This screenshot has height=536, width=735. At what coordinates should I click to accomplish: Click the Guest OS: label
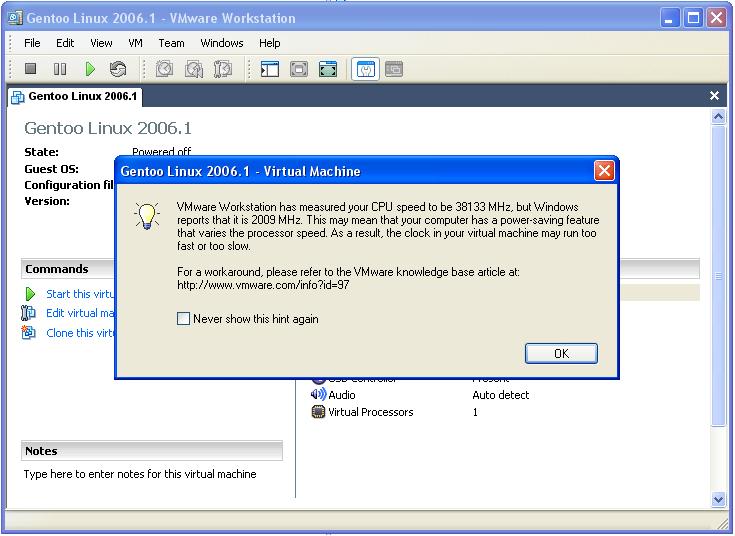pos(52,169)
